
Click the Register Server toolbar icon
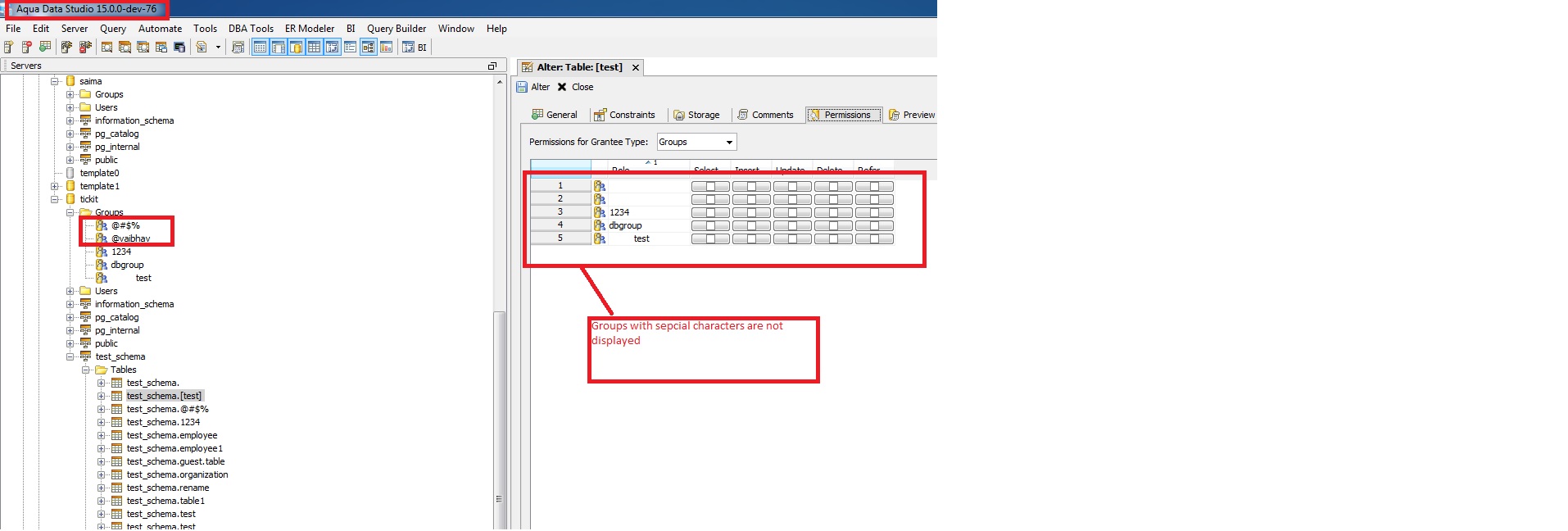[8, 47]
